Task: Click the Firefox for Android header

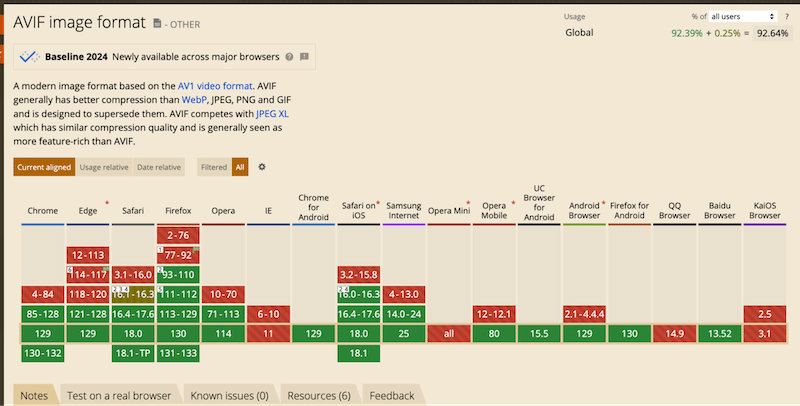Action: (630, 210)
